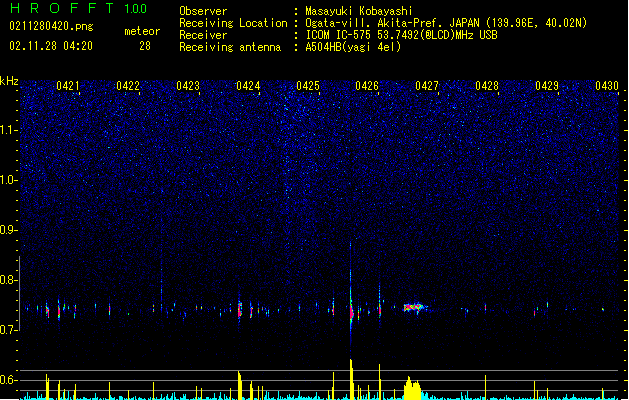Click the 0422 time marker
This screenshot has height=400, width=629.
pyautogui.click(x=128, y=86)
